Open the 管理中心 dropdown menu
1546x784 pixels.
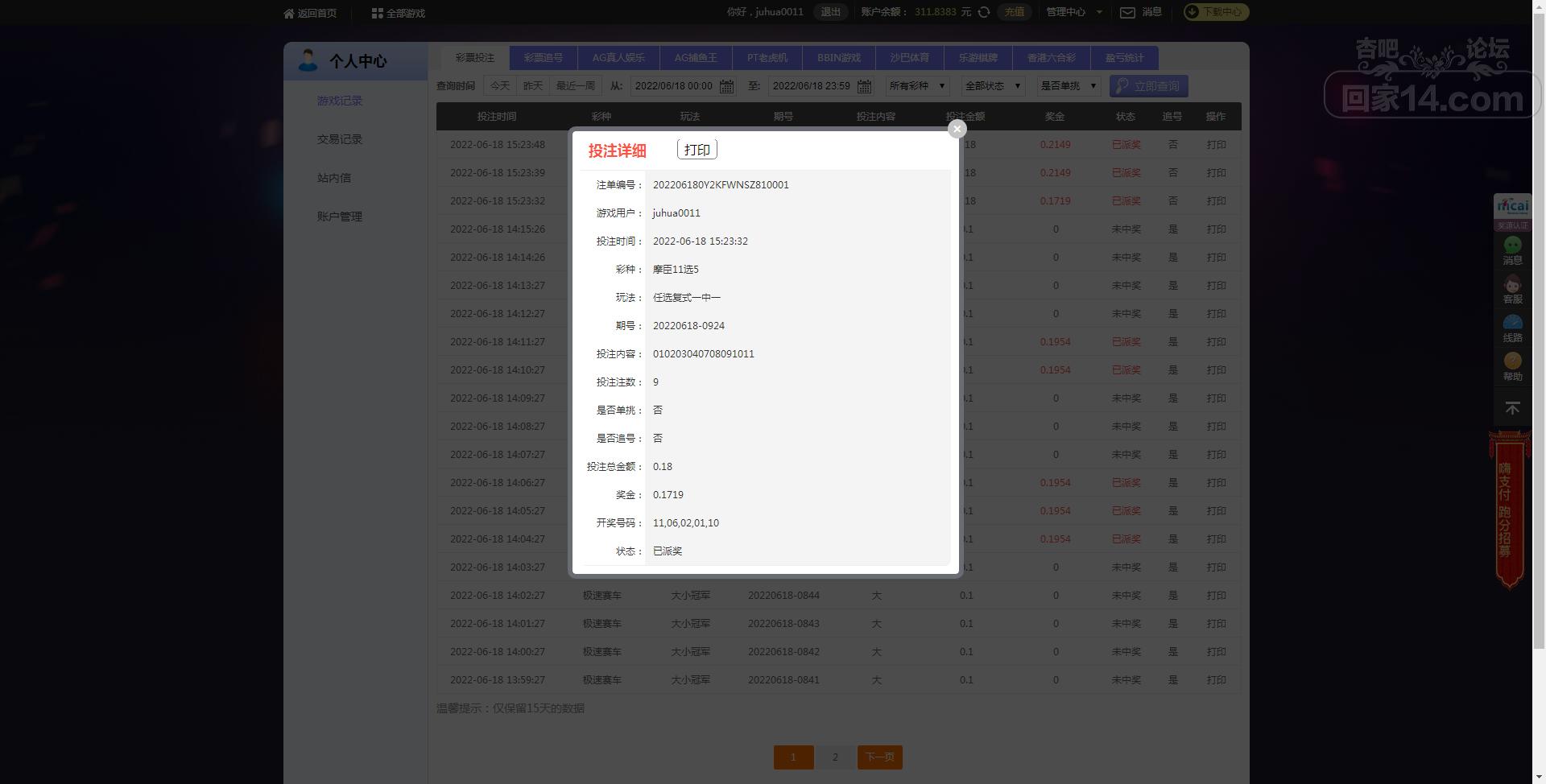point(1073,12)
